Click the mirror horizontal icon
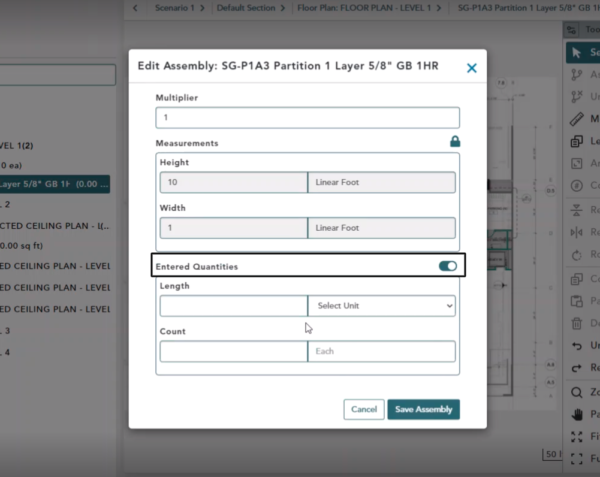 click(576, 232)
